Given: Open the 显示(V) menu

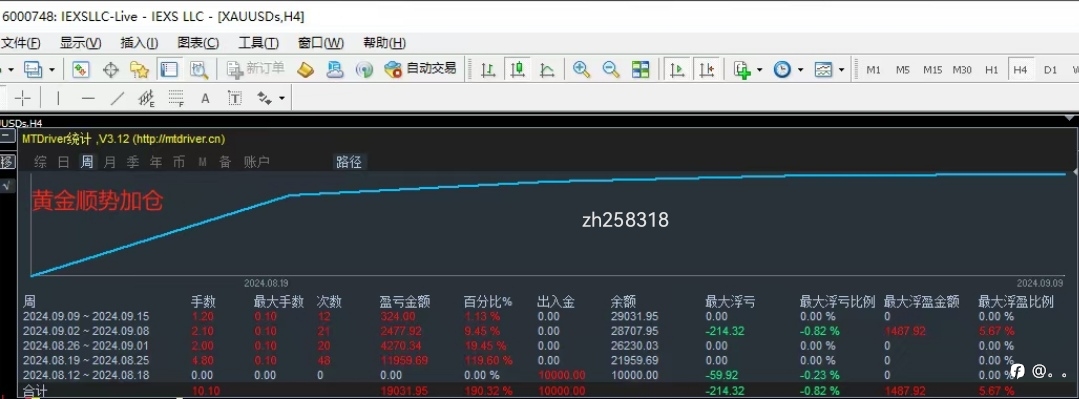Looking at the screenshot, I should pos(81,43).
